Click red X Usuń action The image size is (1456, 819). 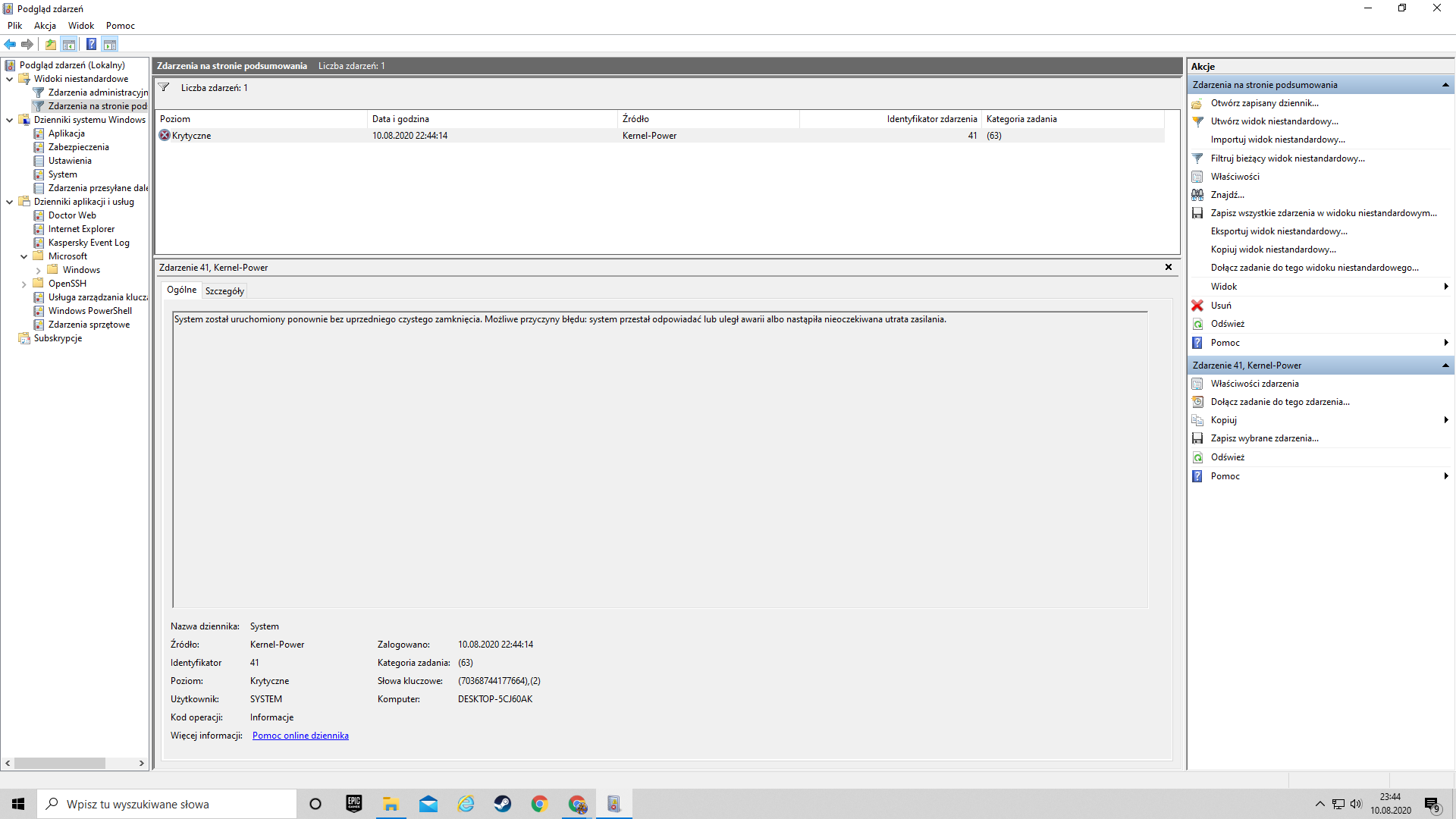(x=1220, y=306)
